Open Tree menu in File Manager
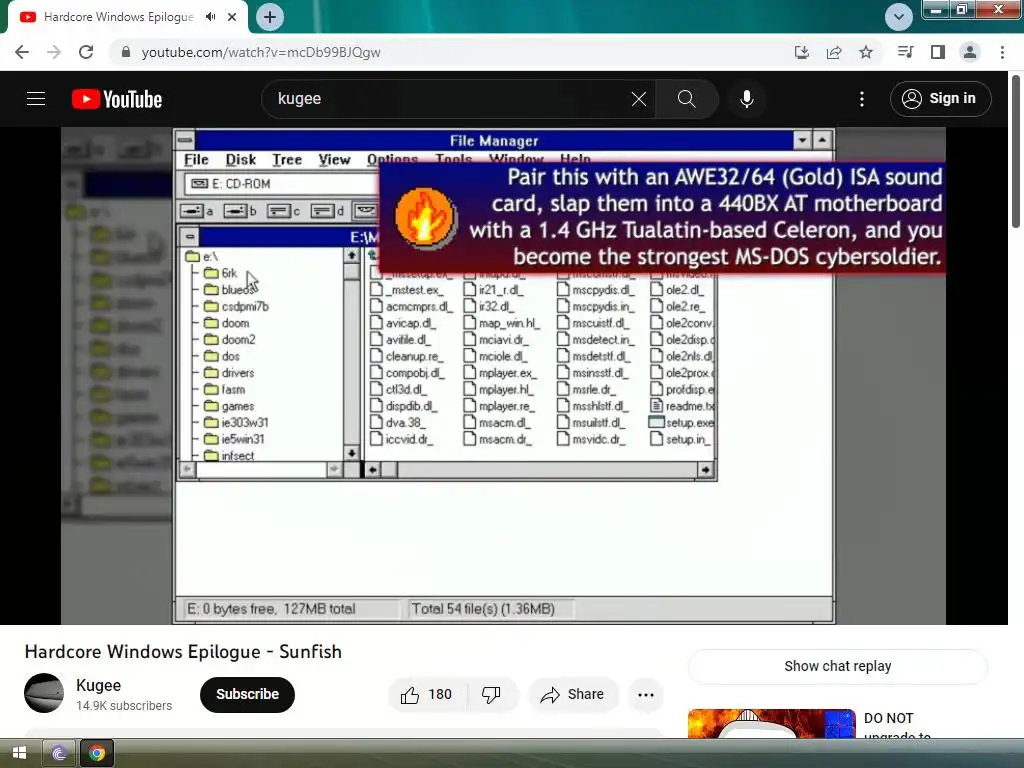Viewport: 1024px width, 768px height. click(x=287, y=160)
